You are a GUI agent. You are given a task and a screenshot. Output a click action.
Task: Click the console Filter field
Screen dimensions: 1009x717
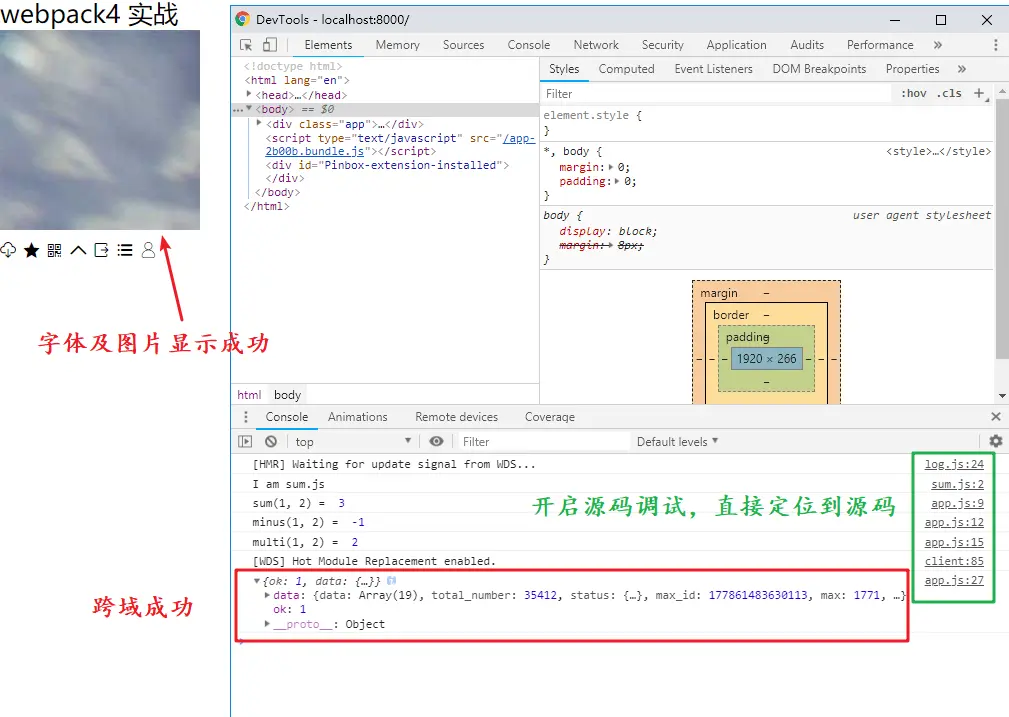(x=542, y=442)
